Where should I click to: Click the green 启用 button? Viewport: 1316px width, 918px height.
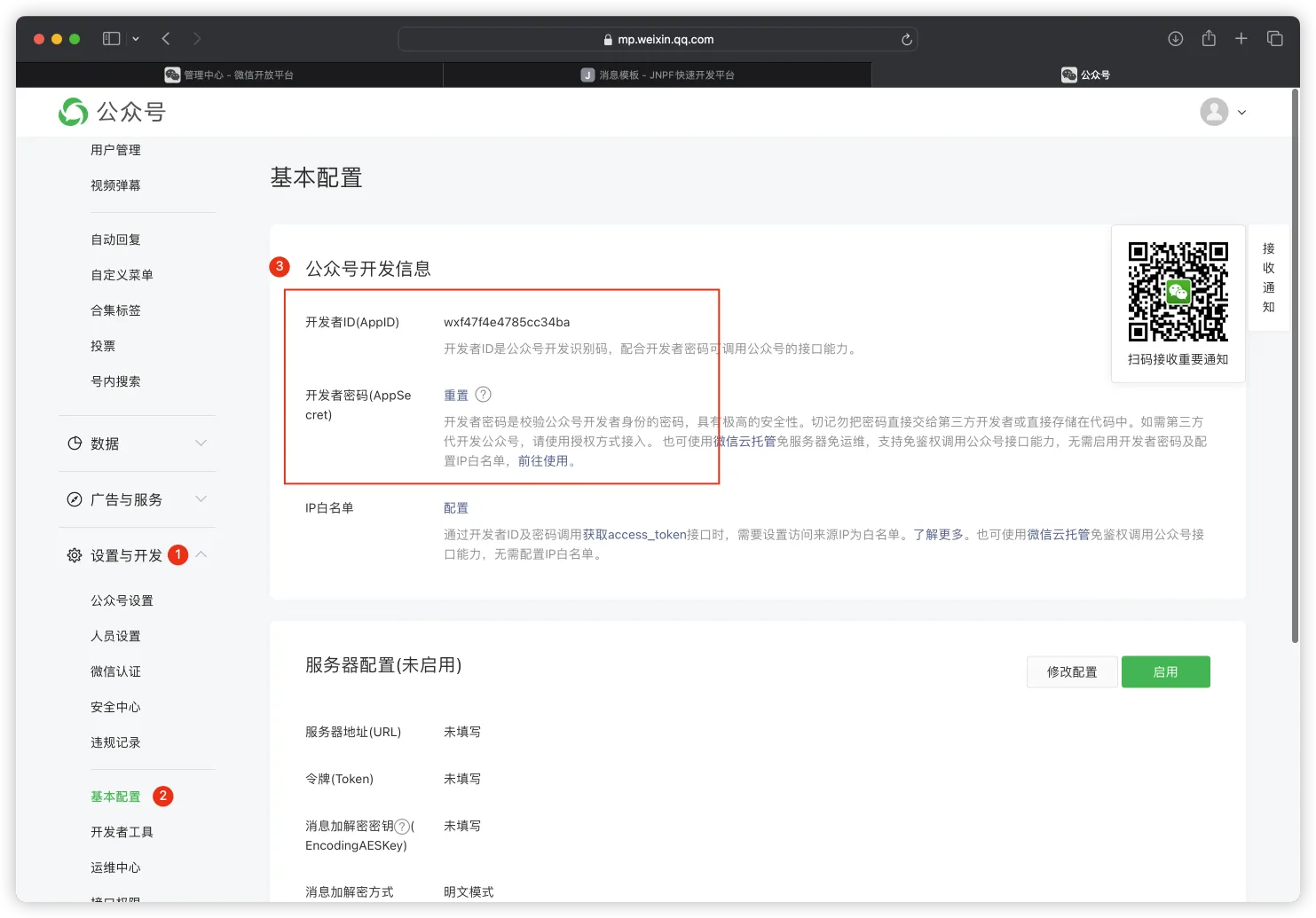pyautogui.click(x=1165, y=672)
